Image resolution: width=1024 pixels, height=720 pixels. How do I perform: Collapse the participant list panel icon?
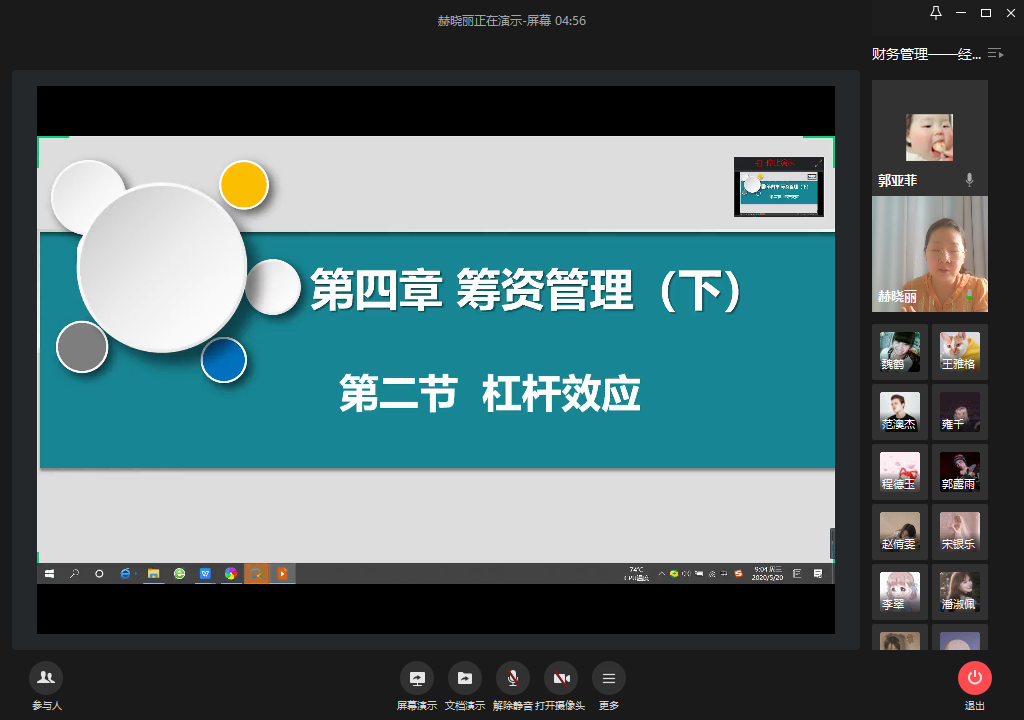coord(995,53)
